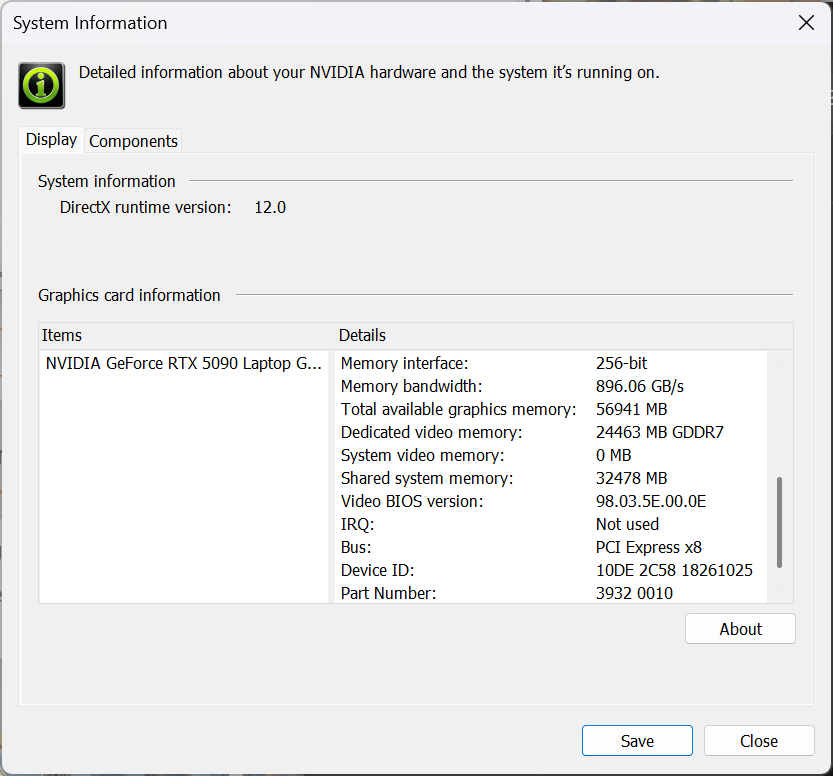This screenshot has height=776, width=833.
Task: Click the 56941 MB value
Action: click(631, 410)
